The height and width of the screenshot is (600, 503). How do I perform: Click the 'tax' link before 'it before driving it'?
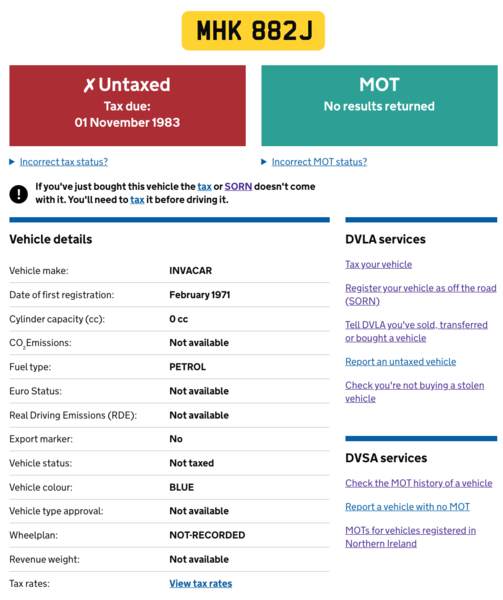click(137, 200)
